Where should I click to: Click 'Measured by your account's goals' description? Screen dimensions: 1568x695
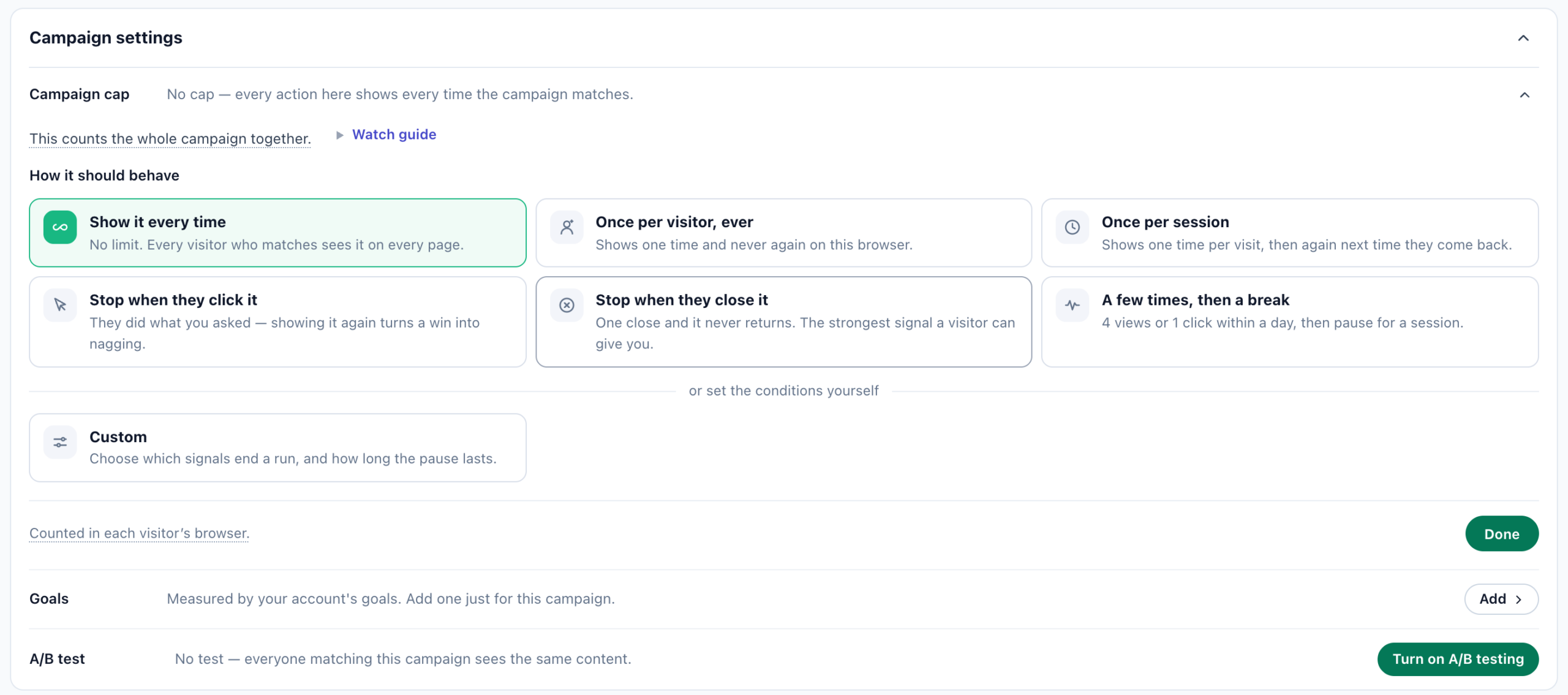point(391,599)
